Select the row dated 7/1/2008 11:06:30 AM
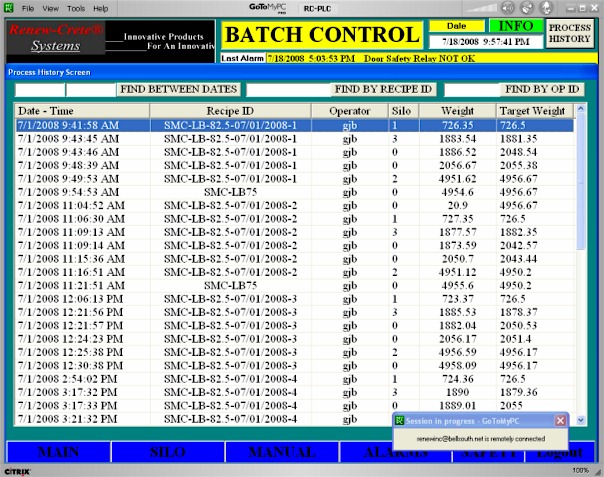 (295, 219)
